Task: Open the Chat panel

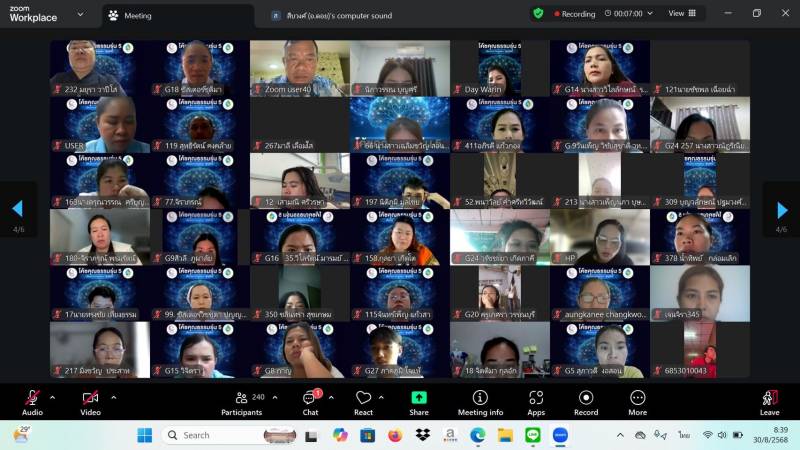Action: point(310,401)
